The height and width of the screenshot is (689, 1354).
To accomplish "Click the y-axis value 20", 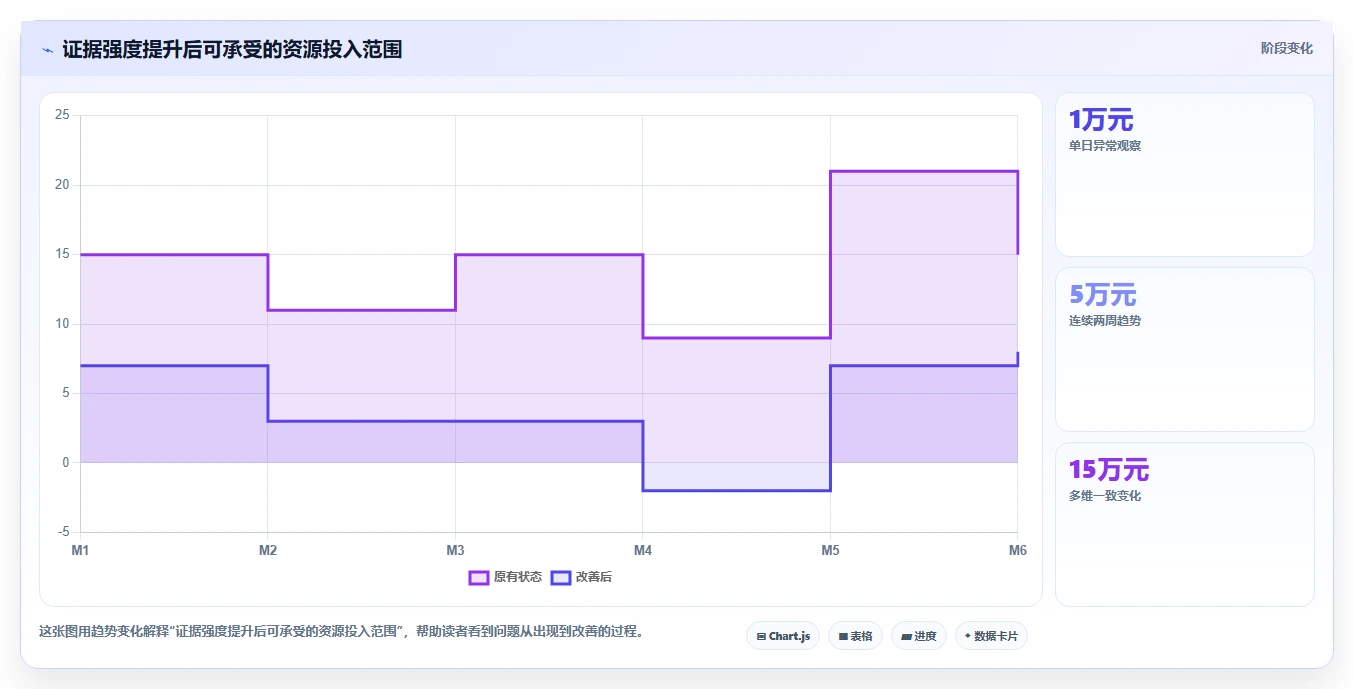I will click(62, 185).
